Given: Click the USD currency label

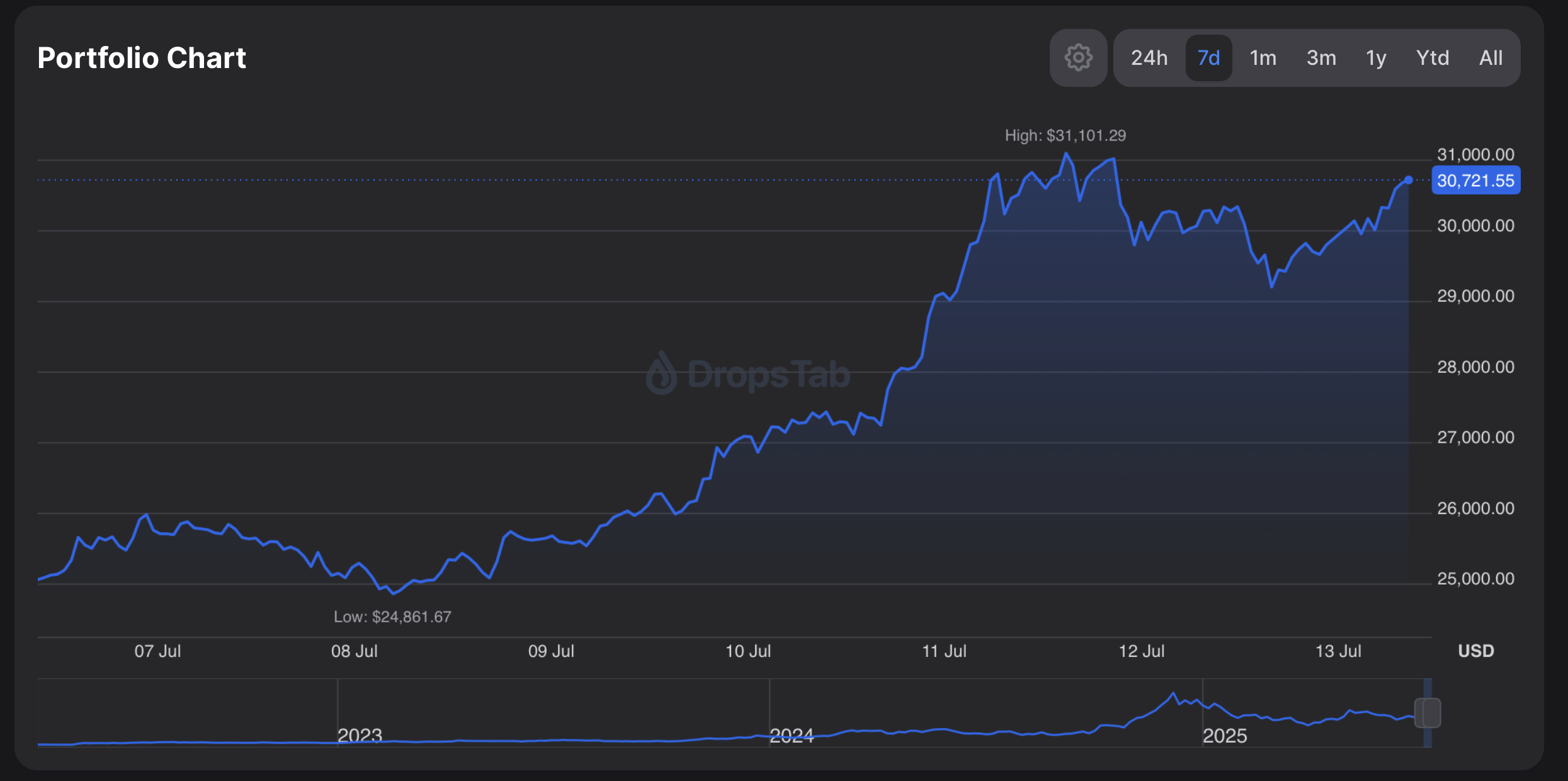Looking at the screenshot, I should point(1475,651).
